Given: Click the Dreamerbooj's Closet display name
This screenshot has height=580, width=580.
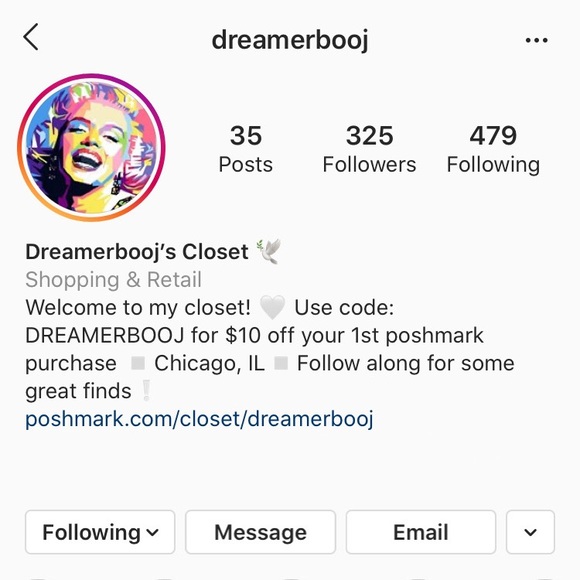Looking at the screenshot, I should tap(137, 252).
